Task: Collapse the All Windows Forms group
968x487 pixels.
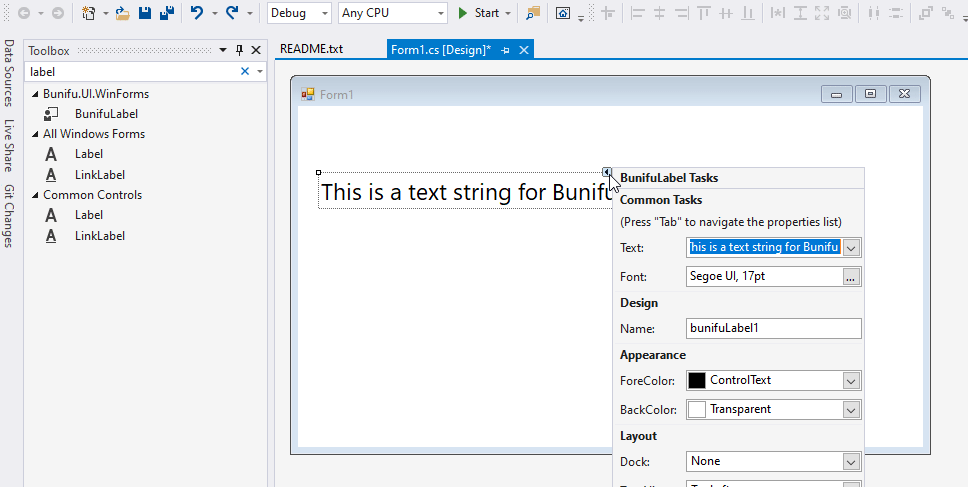Action: pos(35,134)
